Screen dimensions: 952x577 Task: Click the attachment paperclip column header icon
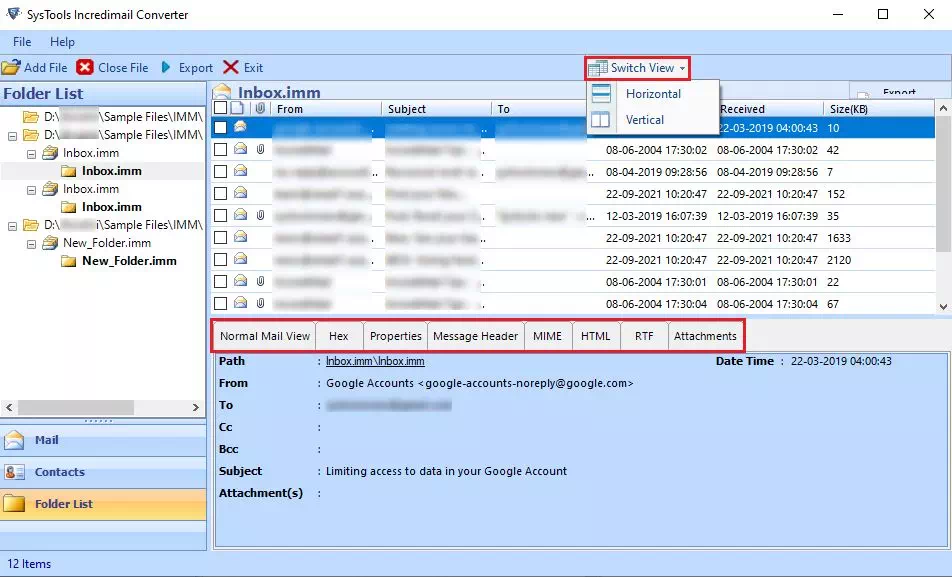click(260, 109)
